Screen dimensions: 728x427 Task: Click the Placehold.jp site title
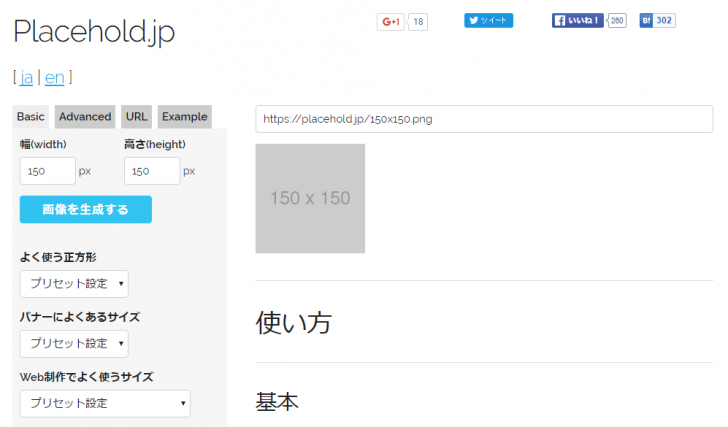coord(94,32)
